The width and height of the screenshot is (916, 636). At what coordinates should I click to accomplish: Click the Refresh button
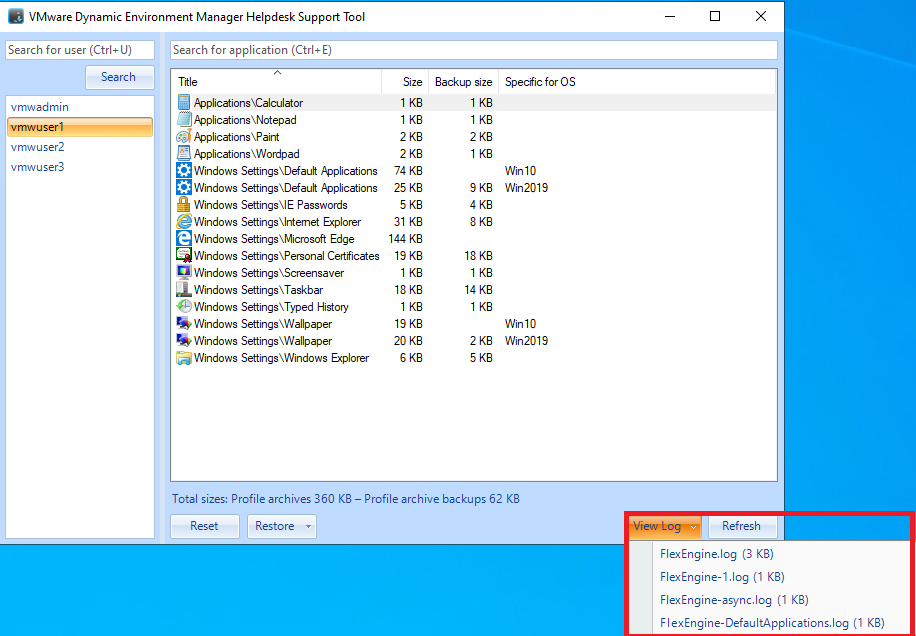pyautogui.click(x=741, y=527)
